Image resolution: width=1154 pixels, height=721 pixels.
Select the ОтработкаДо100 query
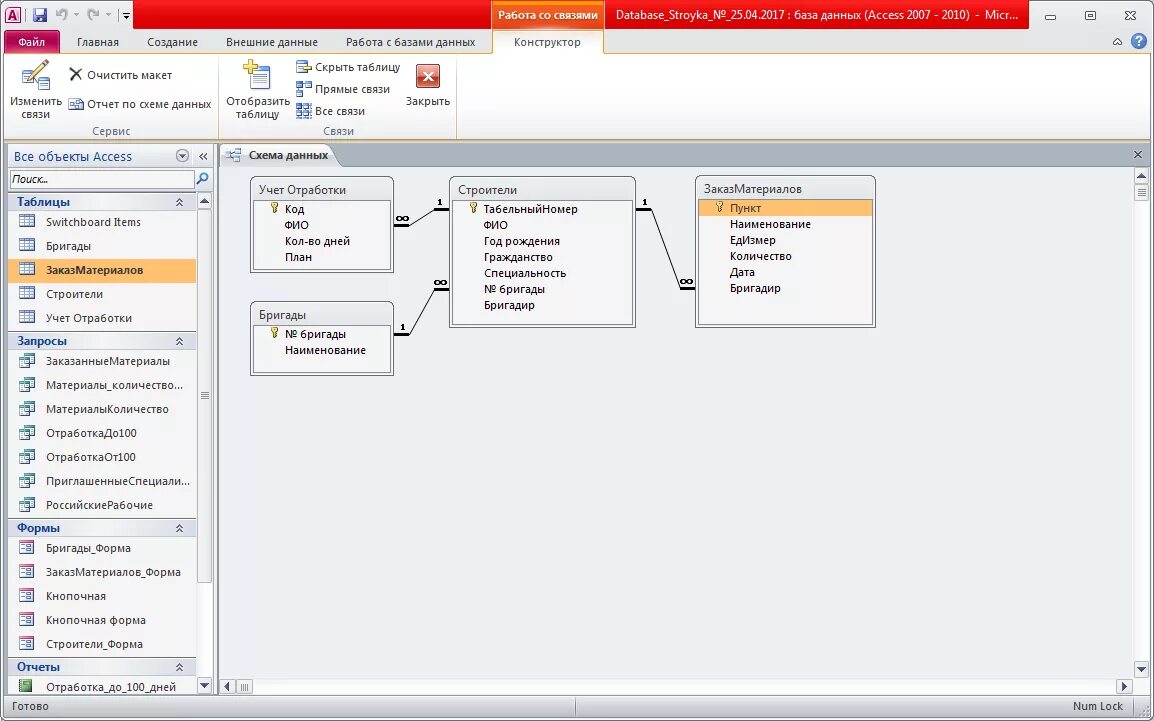click(102, 433)
